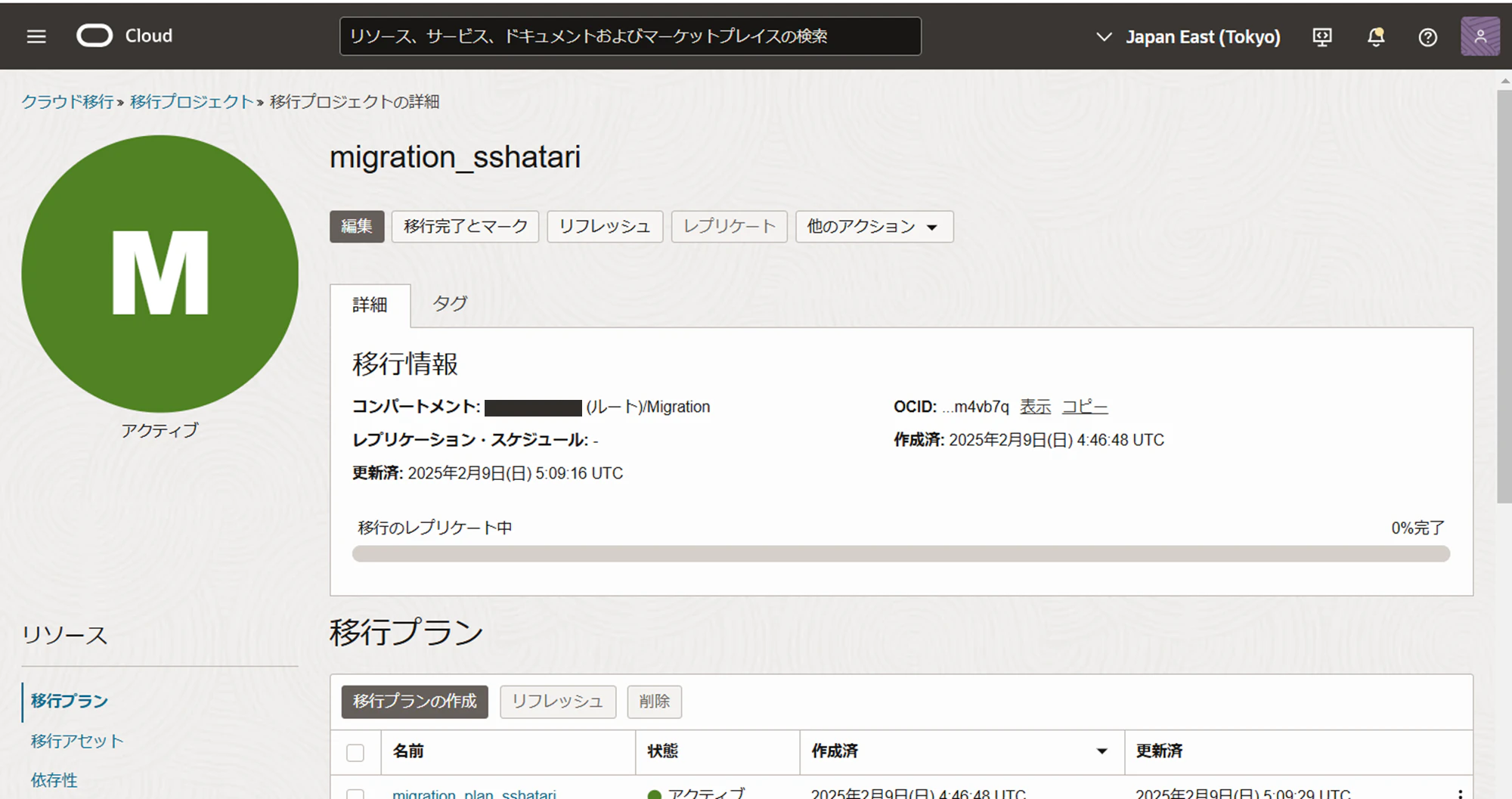Open the user profile avatar menu
Image resolution: width=1512 pixels, height=799 pixels.
point(1480,36)
